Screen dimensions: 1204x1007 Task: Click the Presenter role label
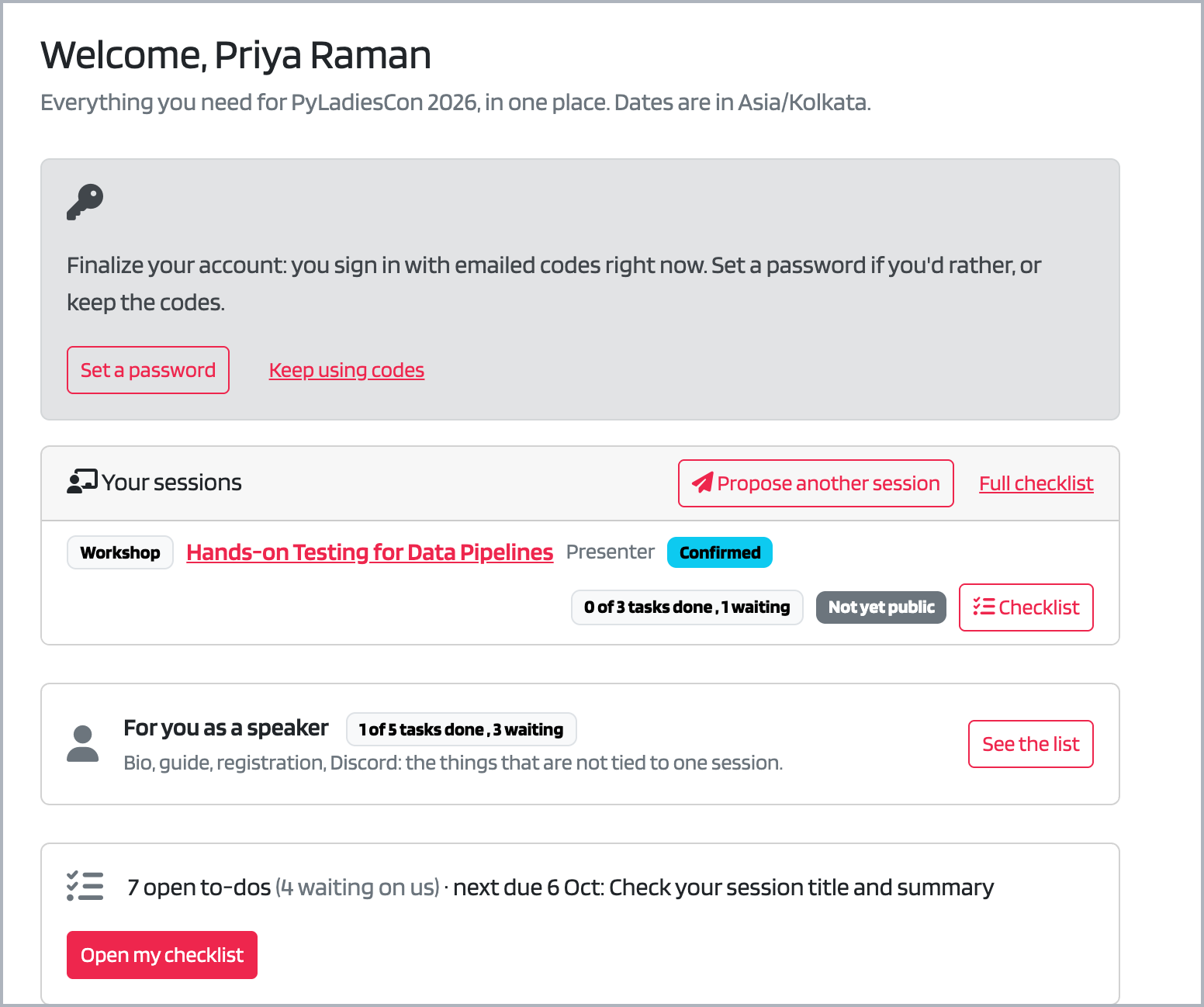click(611, 552)
